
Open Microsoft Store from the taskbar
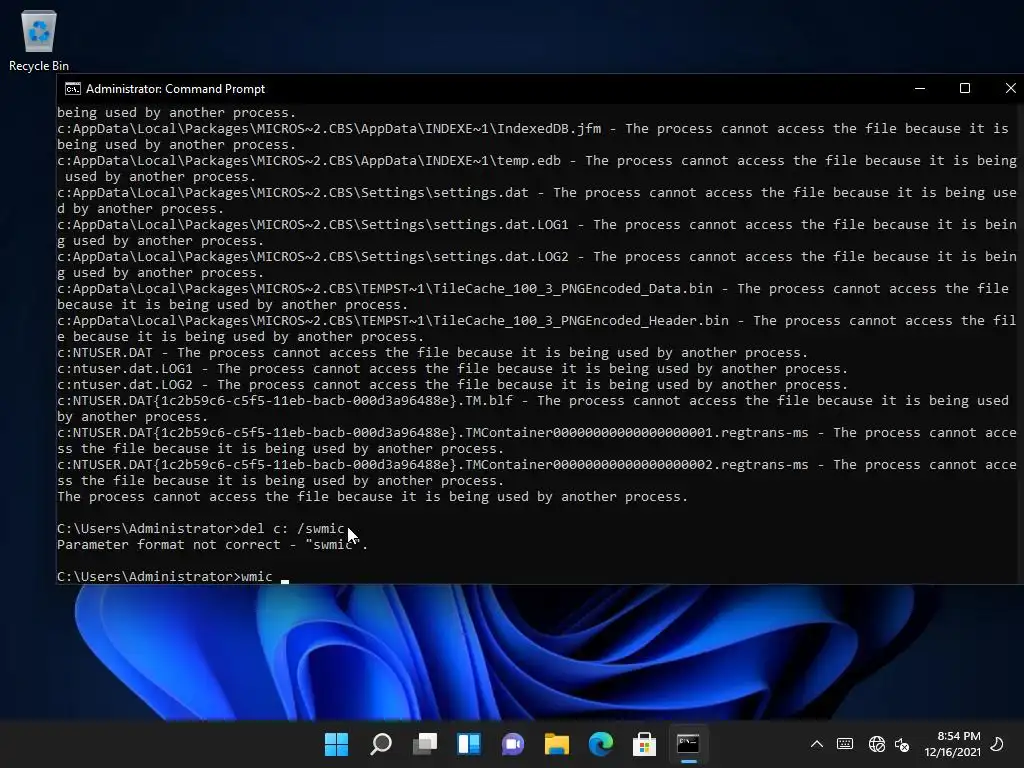click(x=644, y=744)
